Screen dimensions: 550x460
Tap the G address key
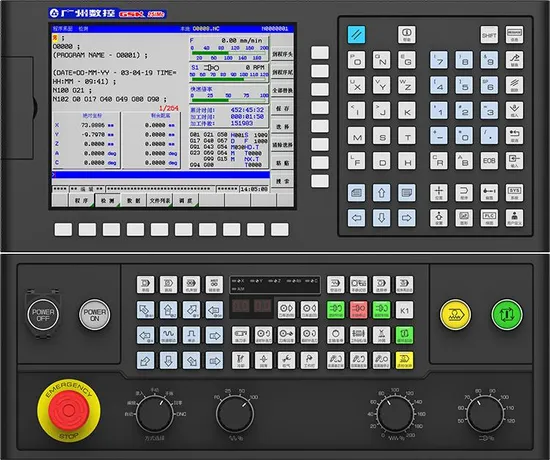pyautogui.click(x=407, y=60)
